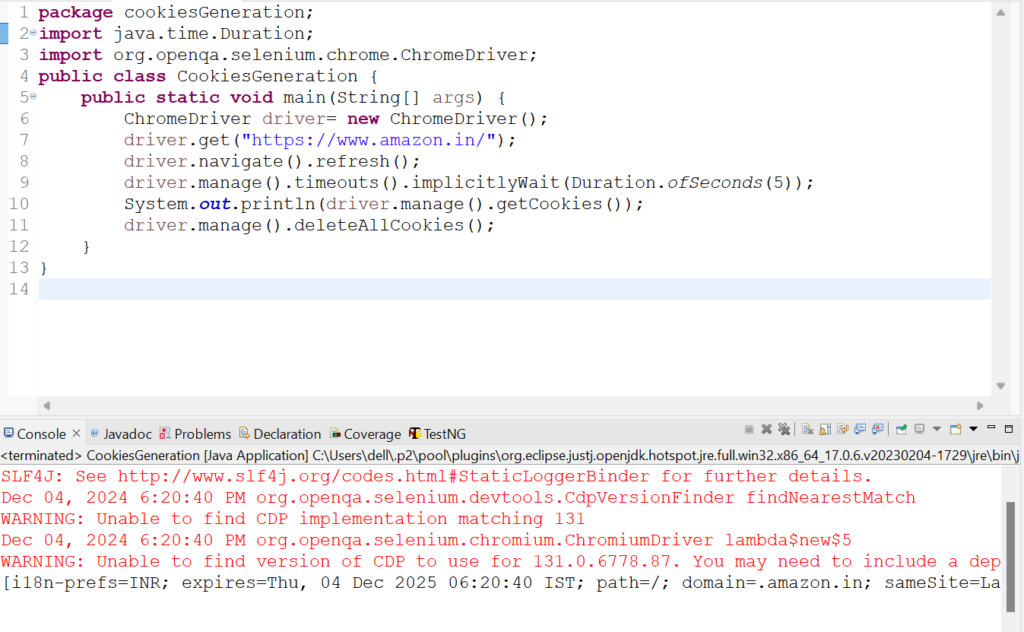Click the editor vertical scrollbar up arrow
The height and width of the screenshot is (632, 1024).
pos(1000,13)
